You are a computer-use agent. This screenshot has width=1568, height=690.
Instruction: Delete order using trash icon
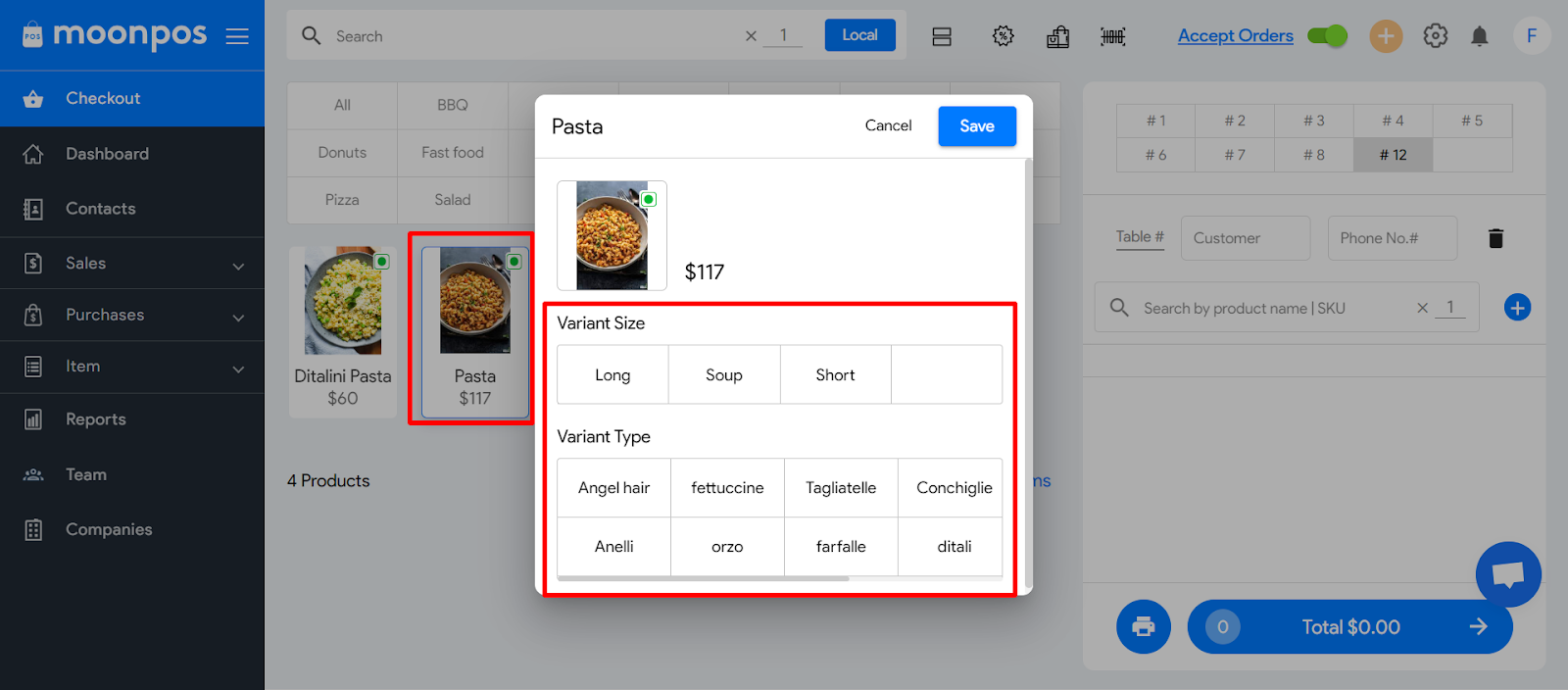point(1495,238)
